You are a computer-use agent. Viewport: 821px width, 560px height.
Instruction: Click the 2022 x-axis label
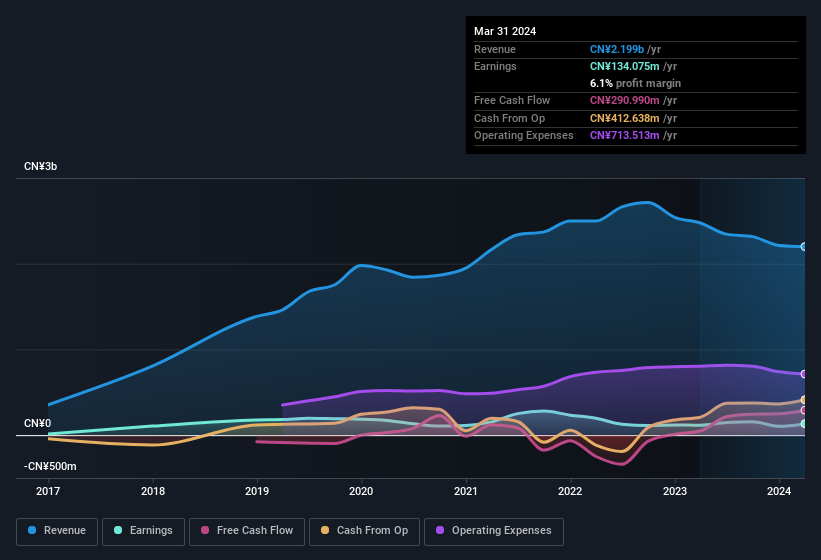pyautogui.click(x=570, y=491)
